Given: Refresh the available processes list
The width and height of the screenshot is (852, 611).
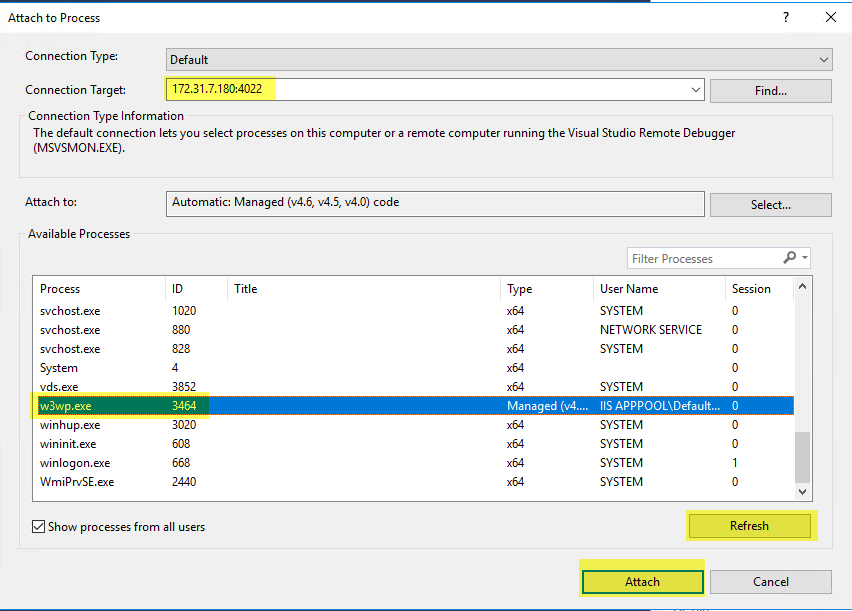Looking at the screenshot, I should coord(749,526).
